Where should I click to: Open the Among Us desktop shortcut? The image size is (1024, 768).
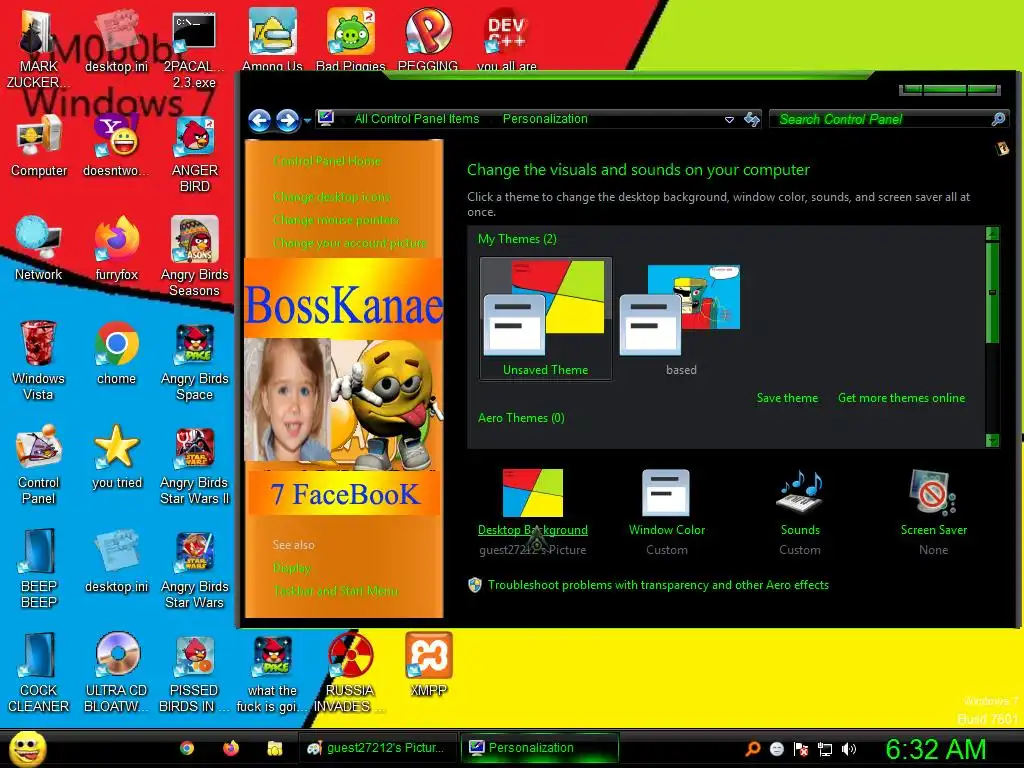click(x=272, y=39)
